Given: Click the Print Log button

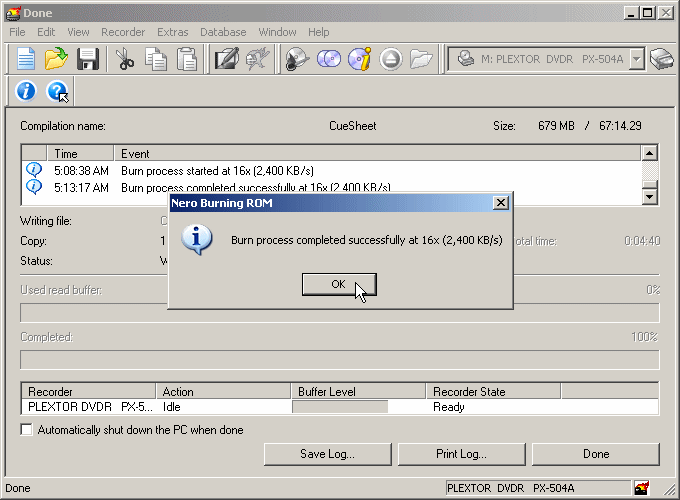Looking at the screenshot, I should point(461,454).
